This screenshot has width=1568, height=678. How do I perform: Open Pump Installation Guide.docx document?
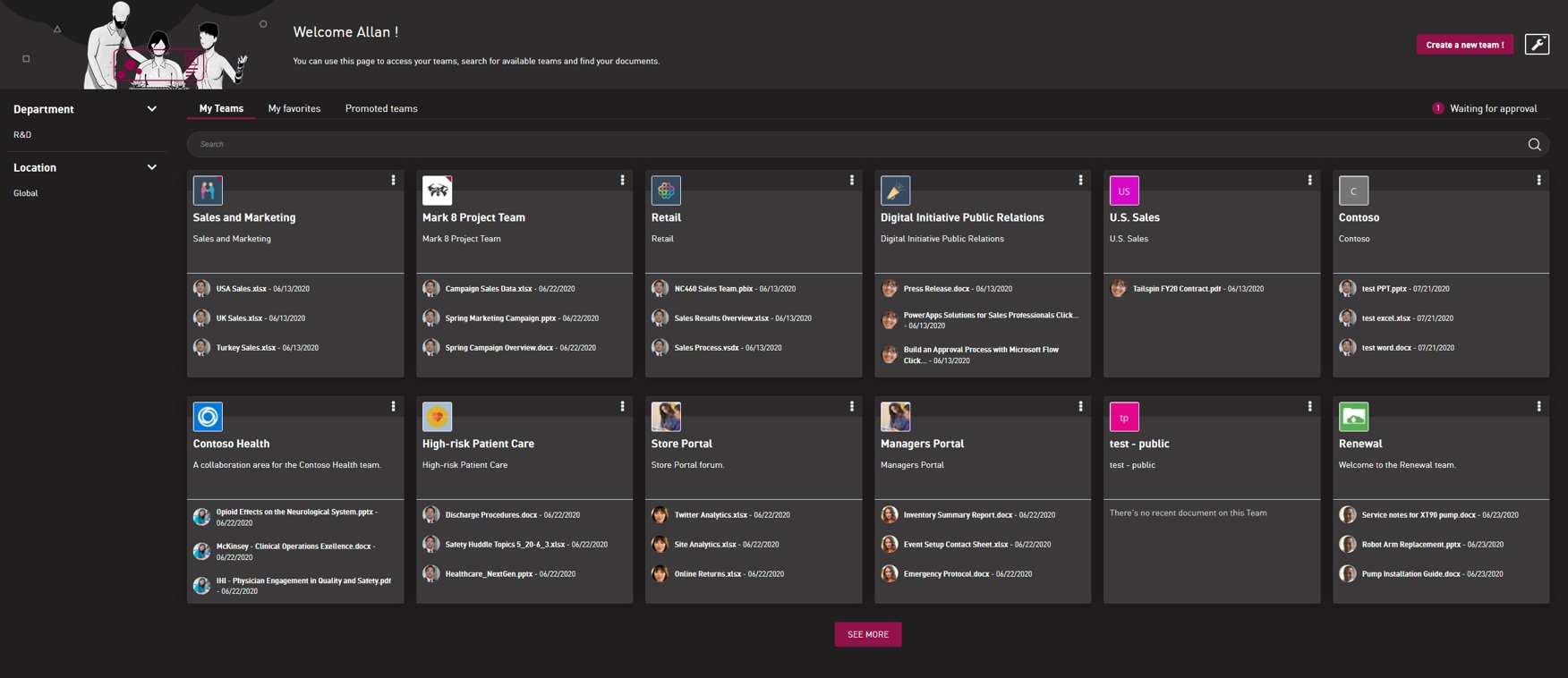pos(1410,574)
